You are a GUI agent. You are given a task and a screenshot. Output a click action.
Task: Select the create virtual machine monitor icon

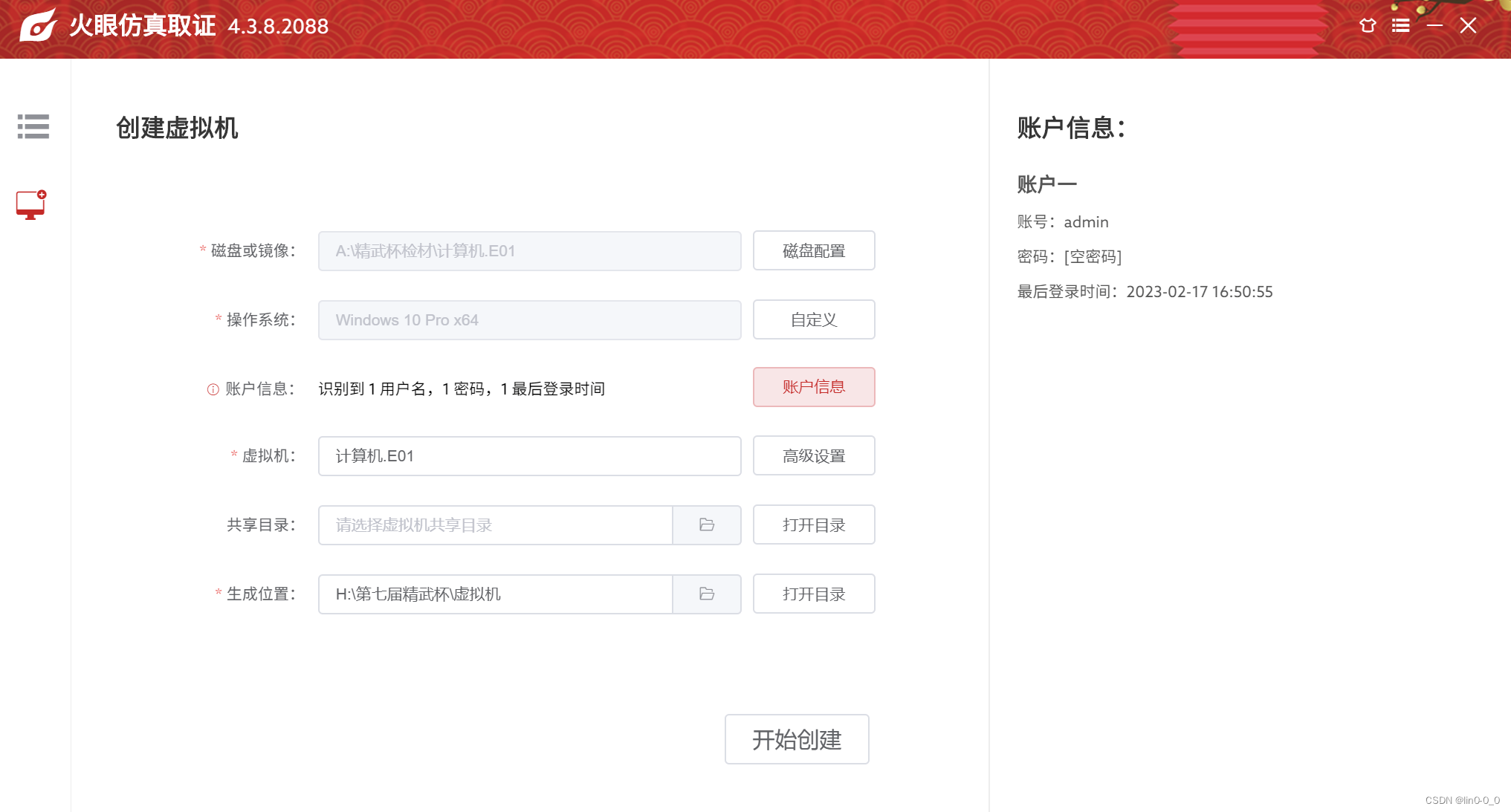[31, 205]
